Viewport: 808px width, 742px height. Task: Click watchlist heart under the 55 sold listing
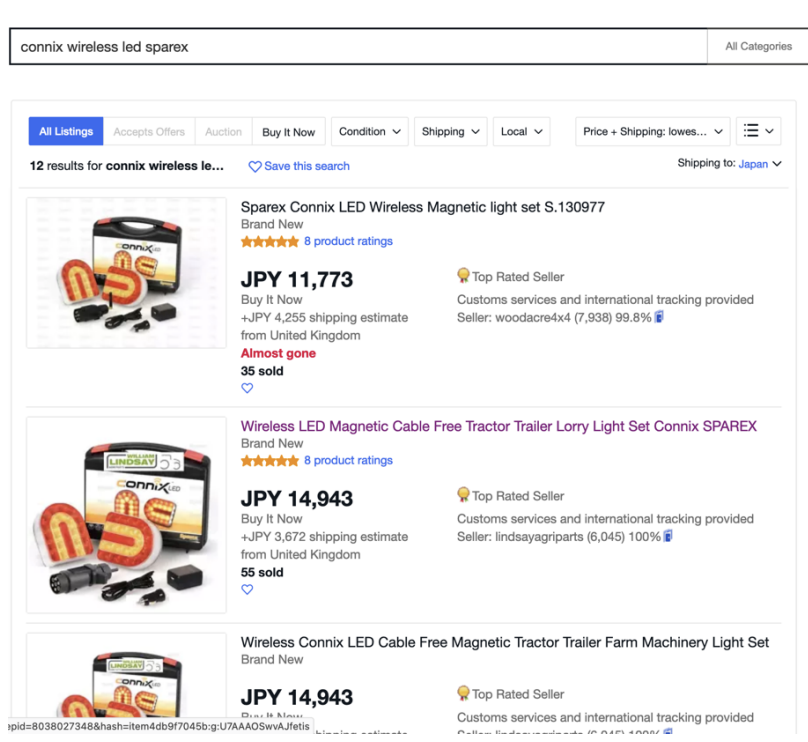point(247,590)
